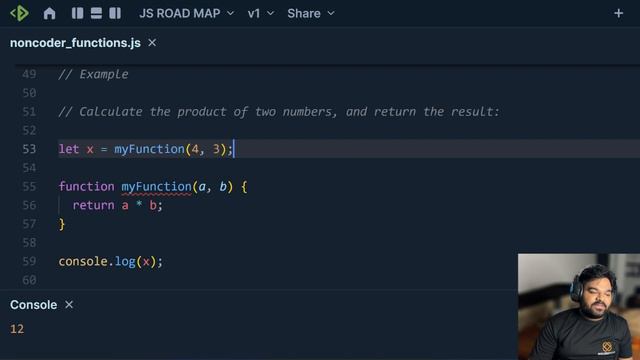Click the '// Example' comment
Screen dimensions: 640x360
(x=93, y=74)
